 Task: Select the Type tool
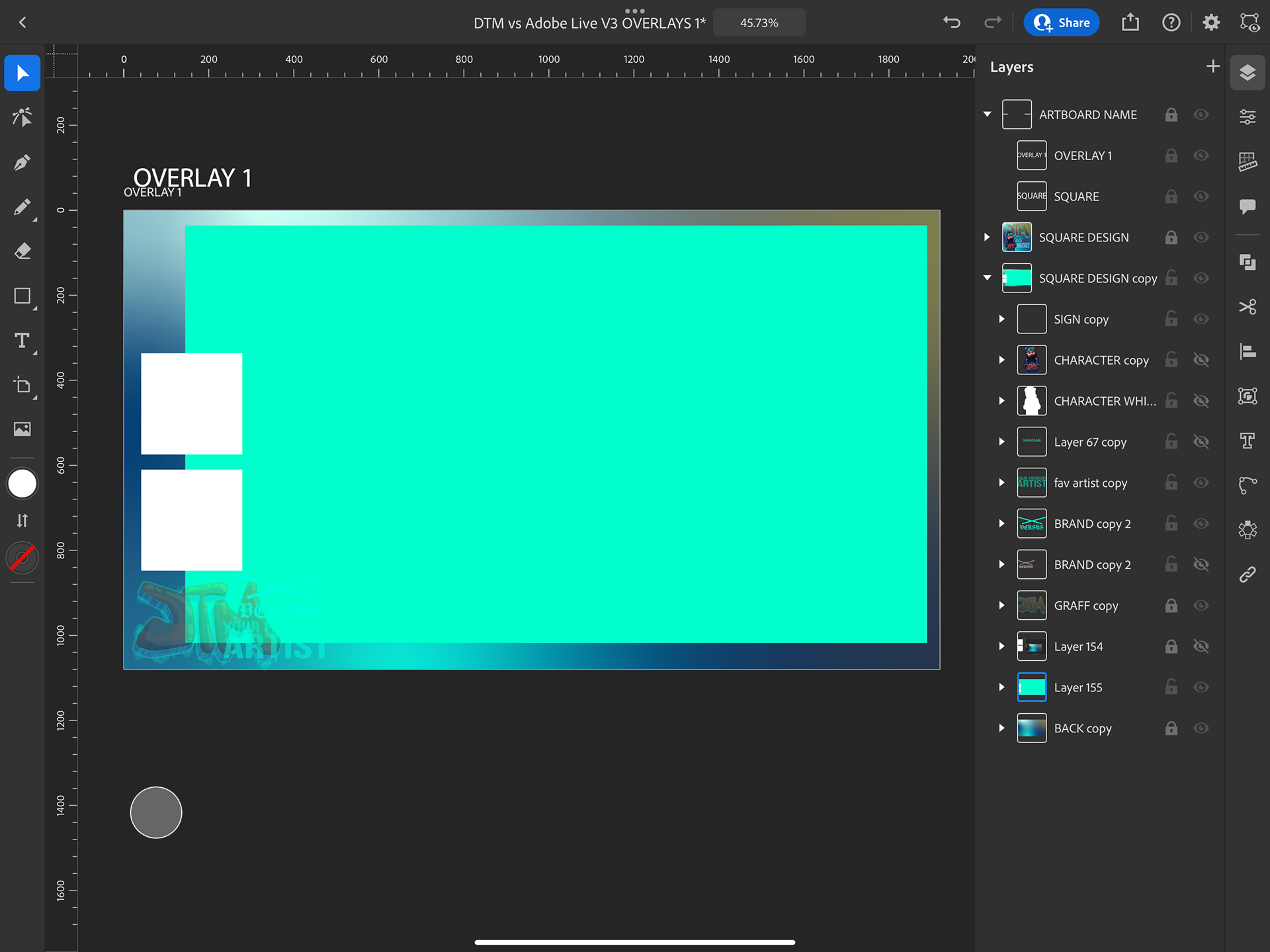coord(22,341)
